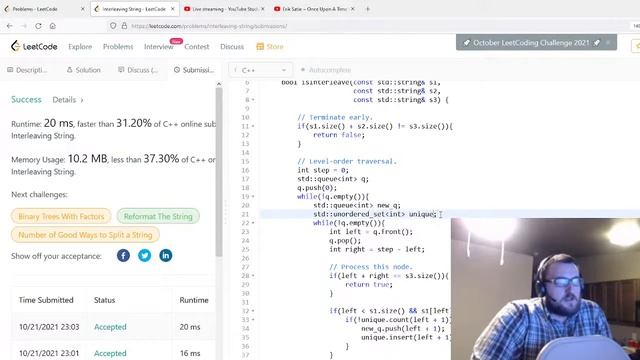Close the Interleaving String tab

click(x=173, y=9)
